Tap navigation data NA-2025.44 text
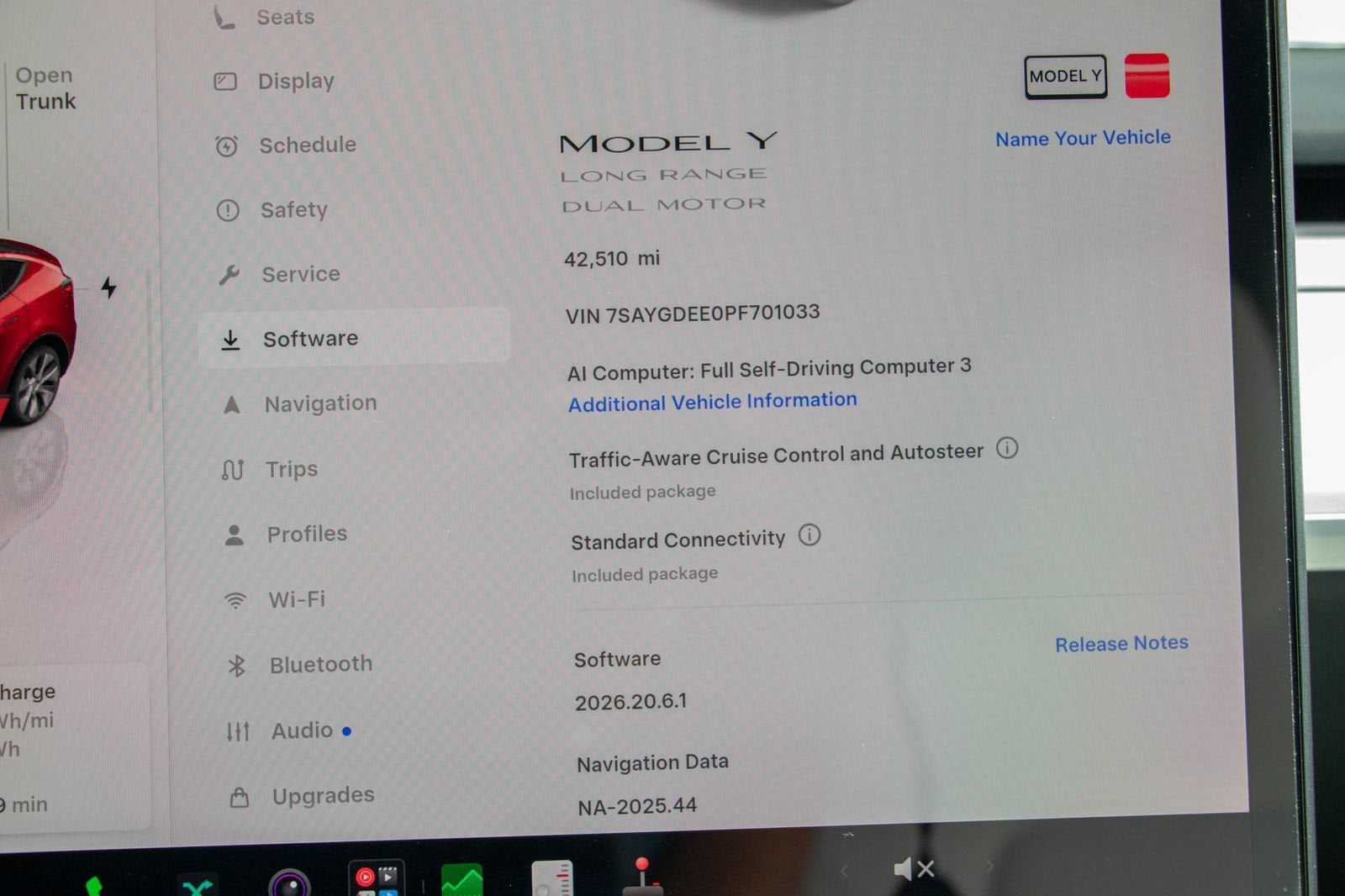The width and height of the screenshot is (1345, 896). 637,806
